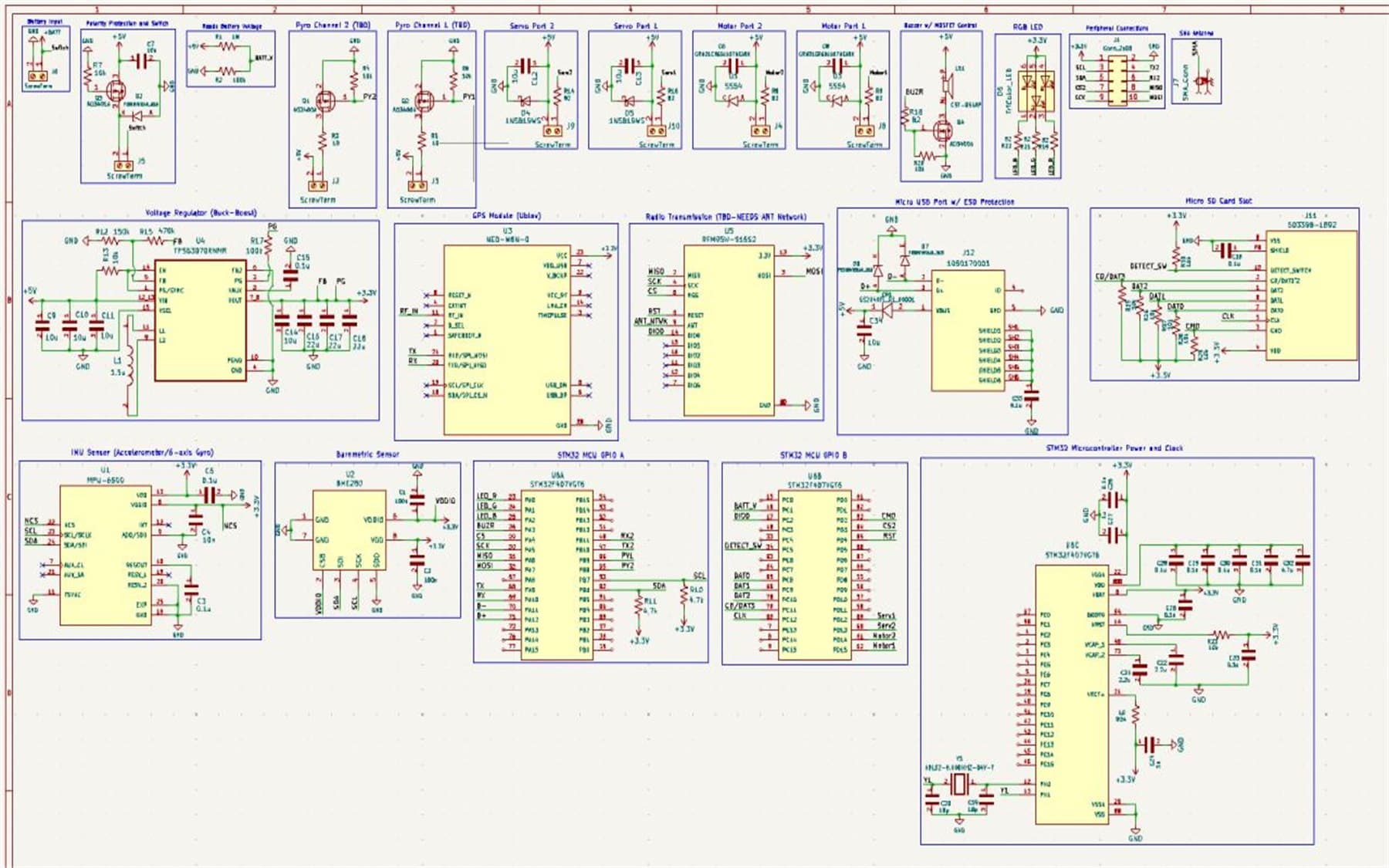Click the "Motor Port 1" title
The image size is (1389, 868).
pyautogui.click(x=843, y=26)
